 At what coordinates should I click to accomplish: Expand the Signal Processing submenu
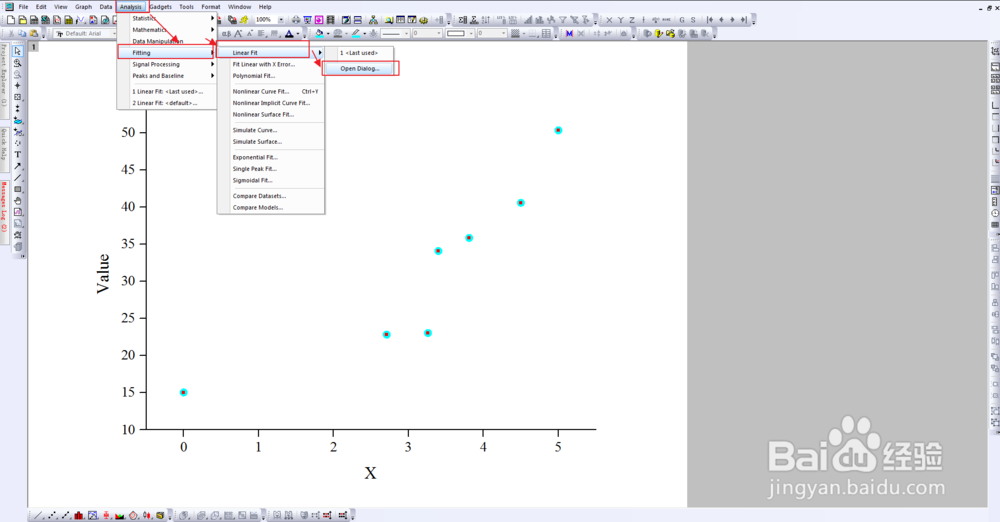166,64
